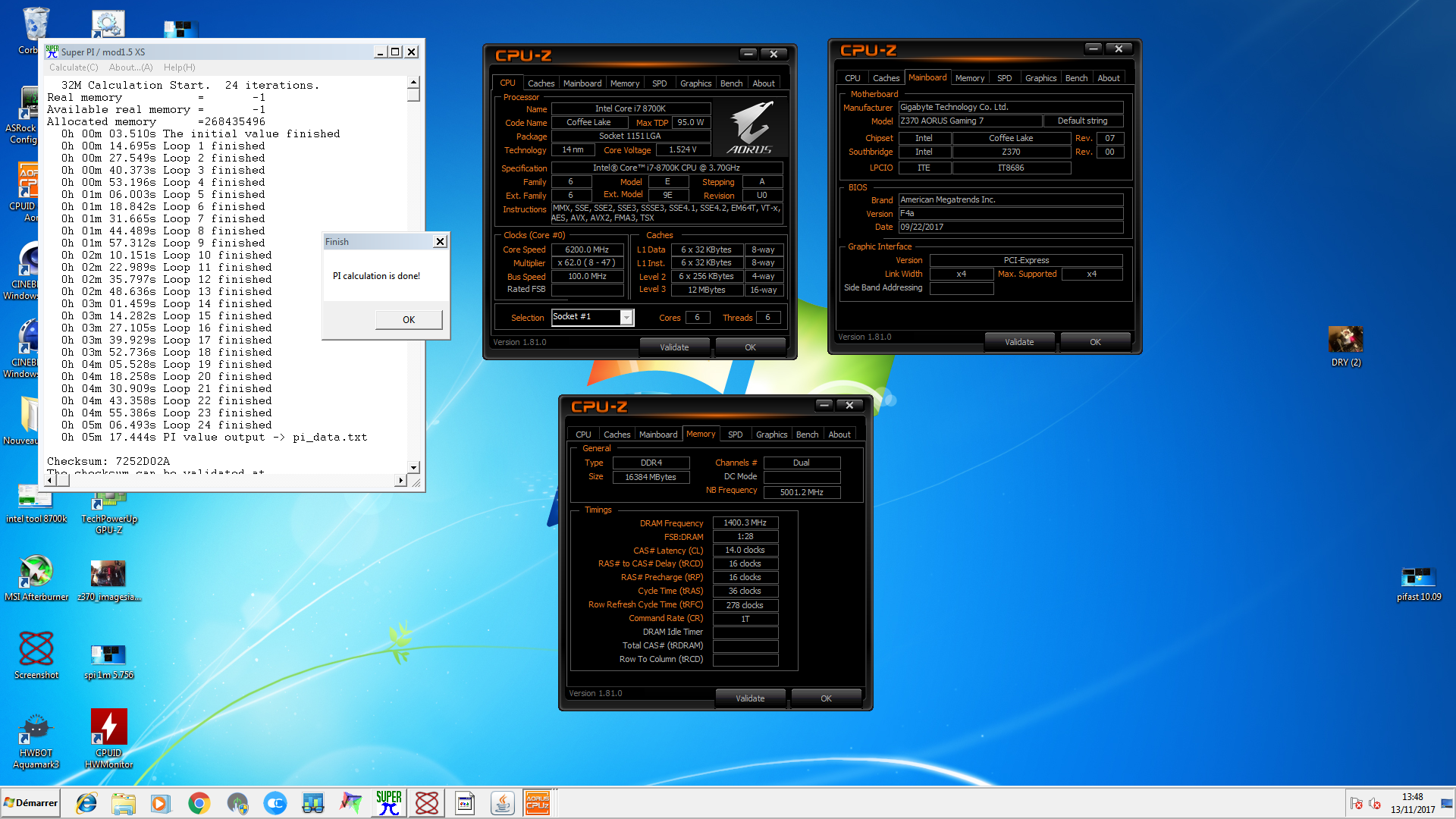Click the Démarrer start button
Screen dimensions: 1456x819
(x=30, y=803)
